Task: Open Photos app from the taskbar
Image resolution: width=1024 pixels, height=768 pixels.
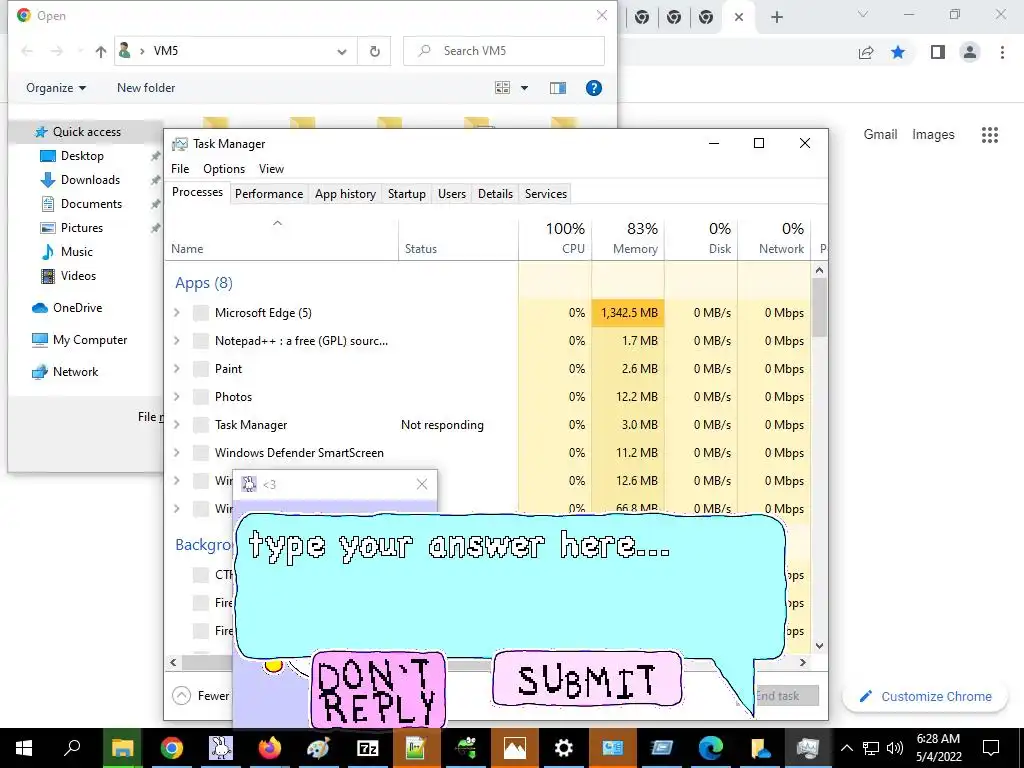Action: 515,748
